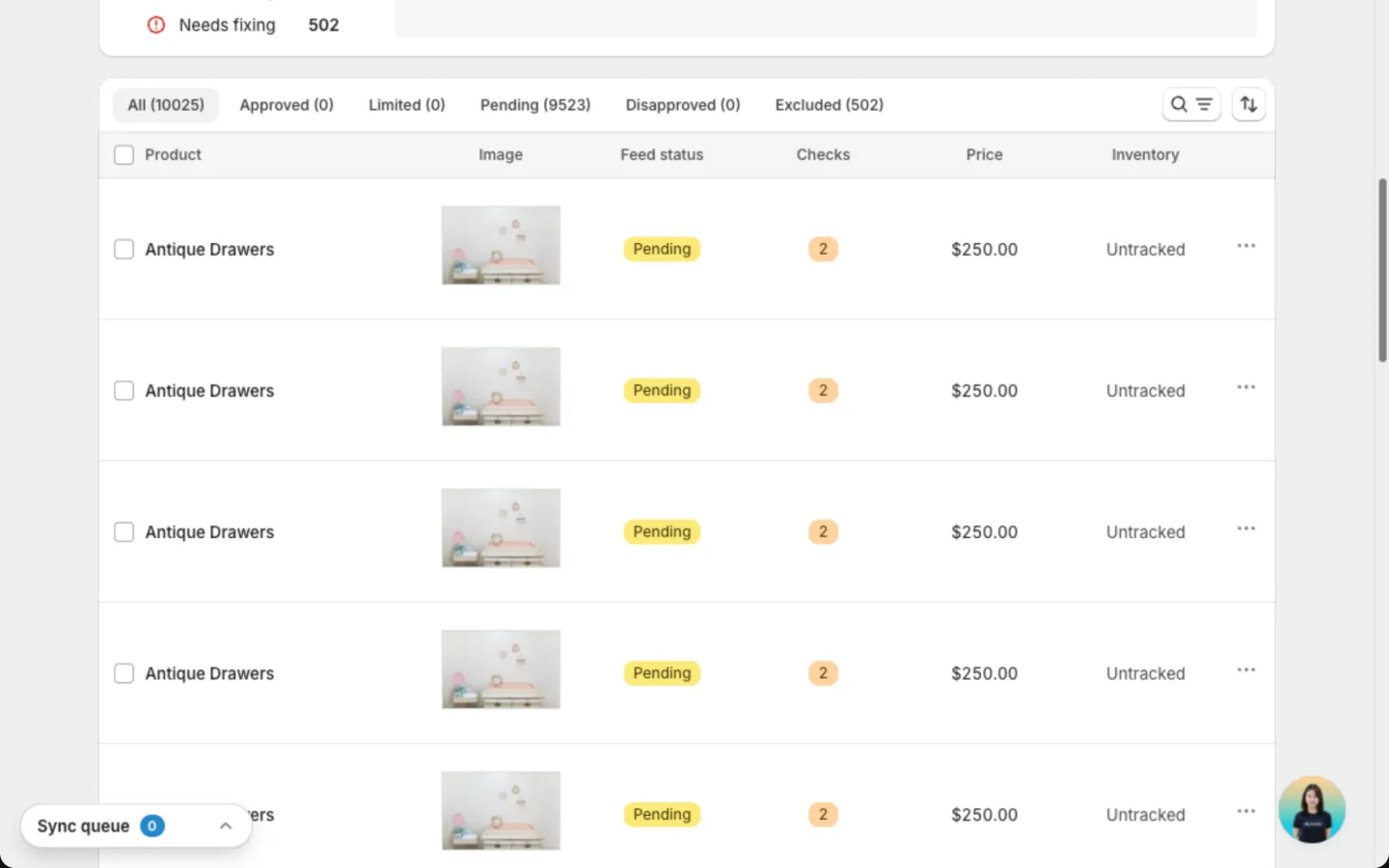Click the Antique Drawers name in the third row
1389x868 pixels.
(209, 532)
